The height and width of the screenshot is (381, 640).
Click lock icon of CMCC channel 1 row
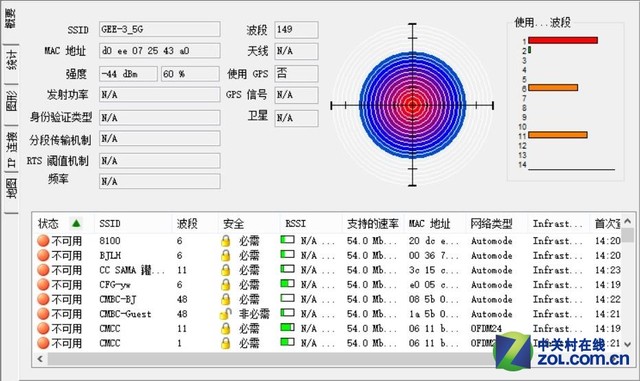[x=225, y=343]
